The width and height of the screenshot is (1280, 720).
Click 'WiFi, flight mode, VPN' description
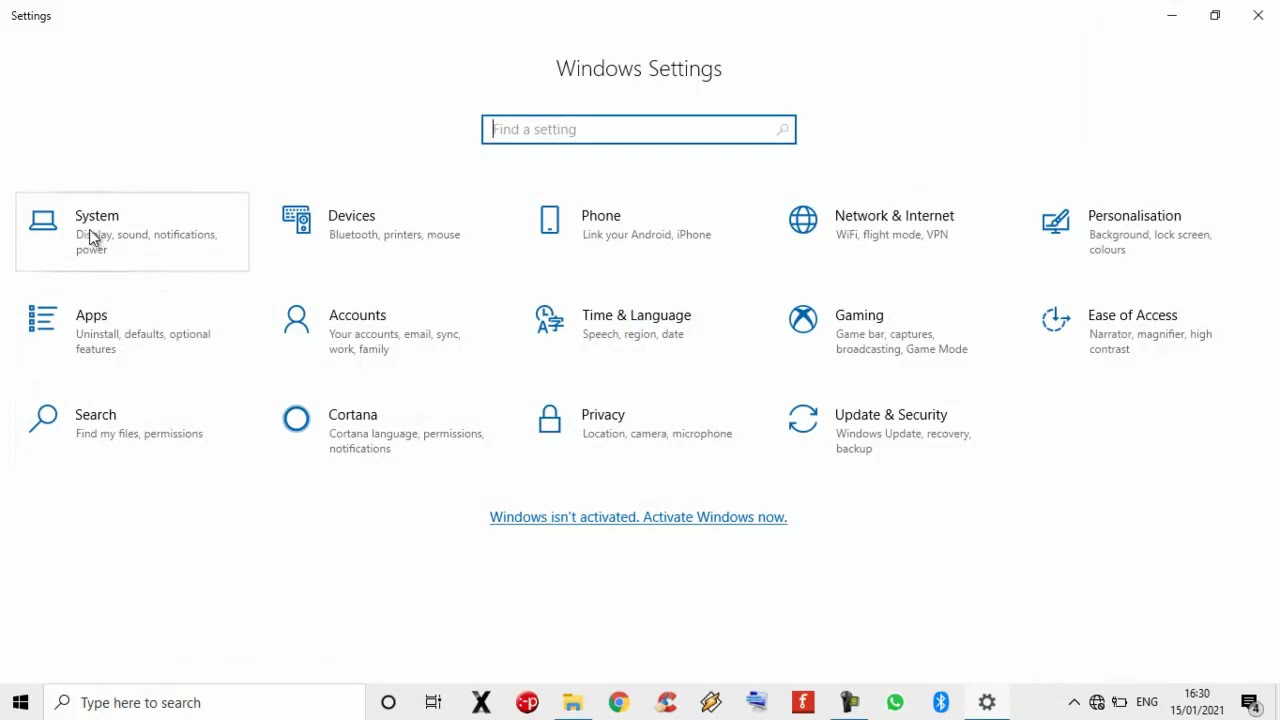coord(891,235)
